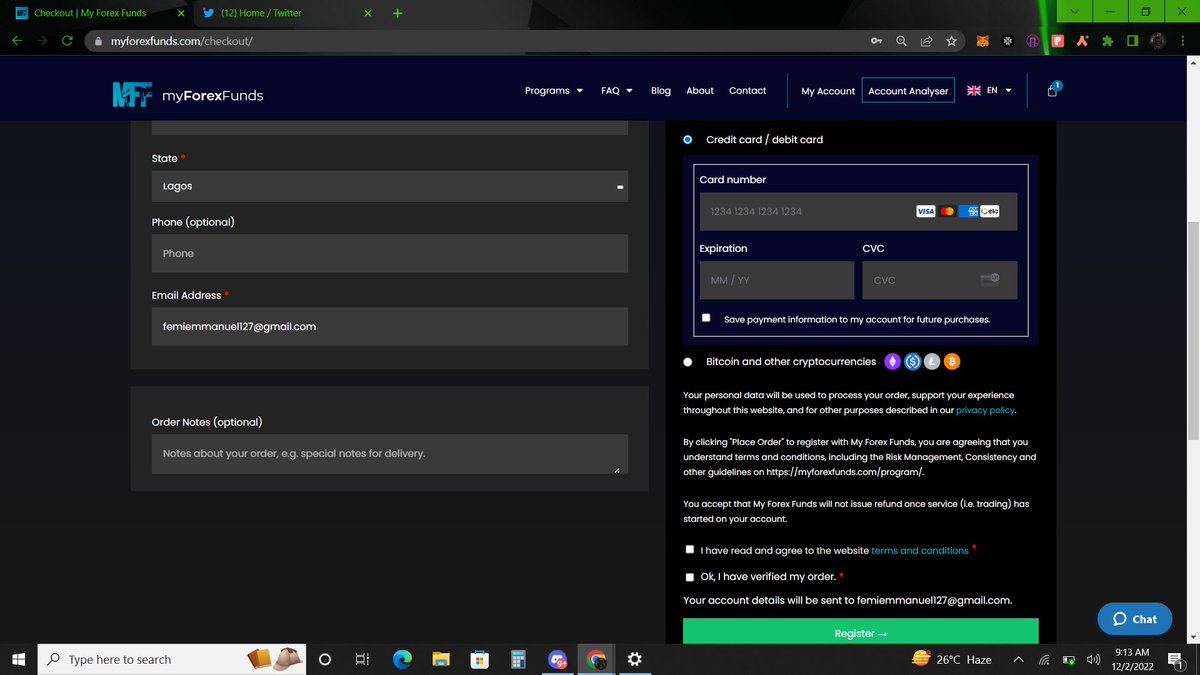Open the terms and conditions link
The height and width of the screenshot is (675, 1200).
[x=920, y=551]
